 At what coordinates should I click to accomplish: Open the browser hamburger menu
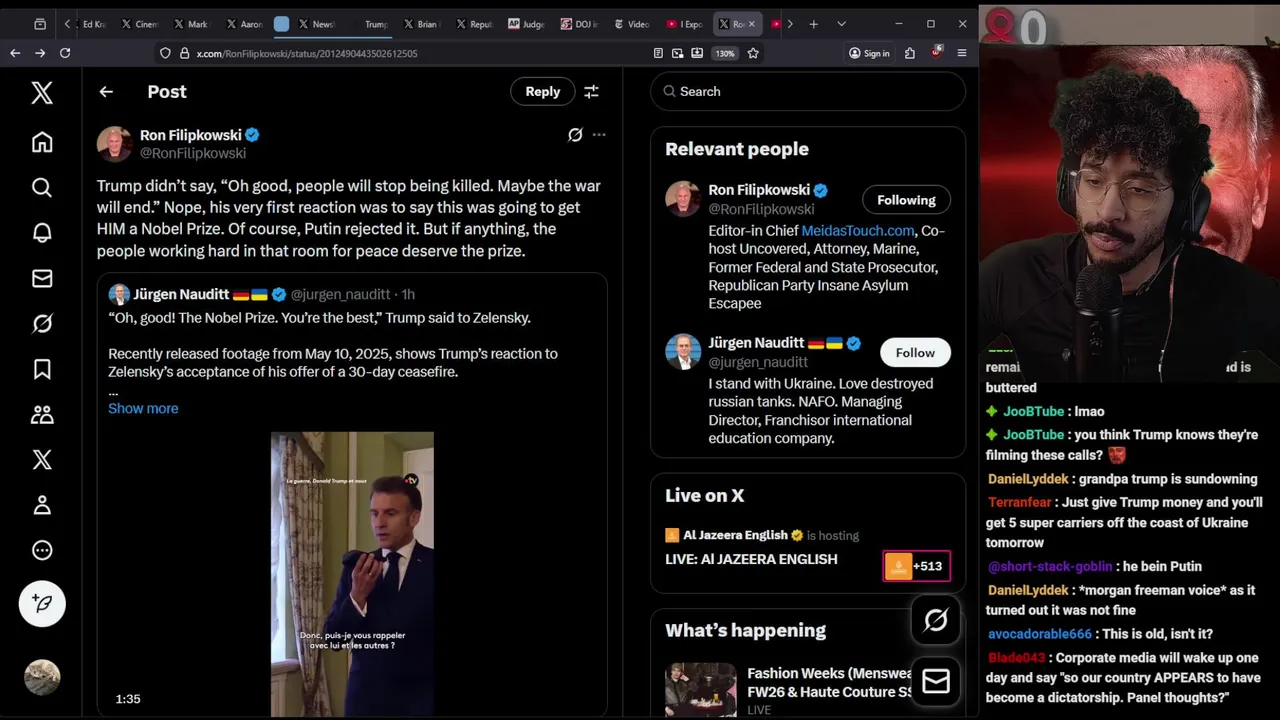962,53
